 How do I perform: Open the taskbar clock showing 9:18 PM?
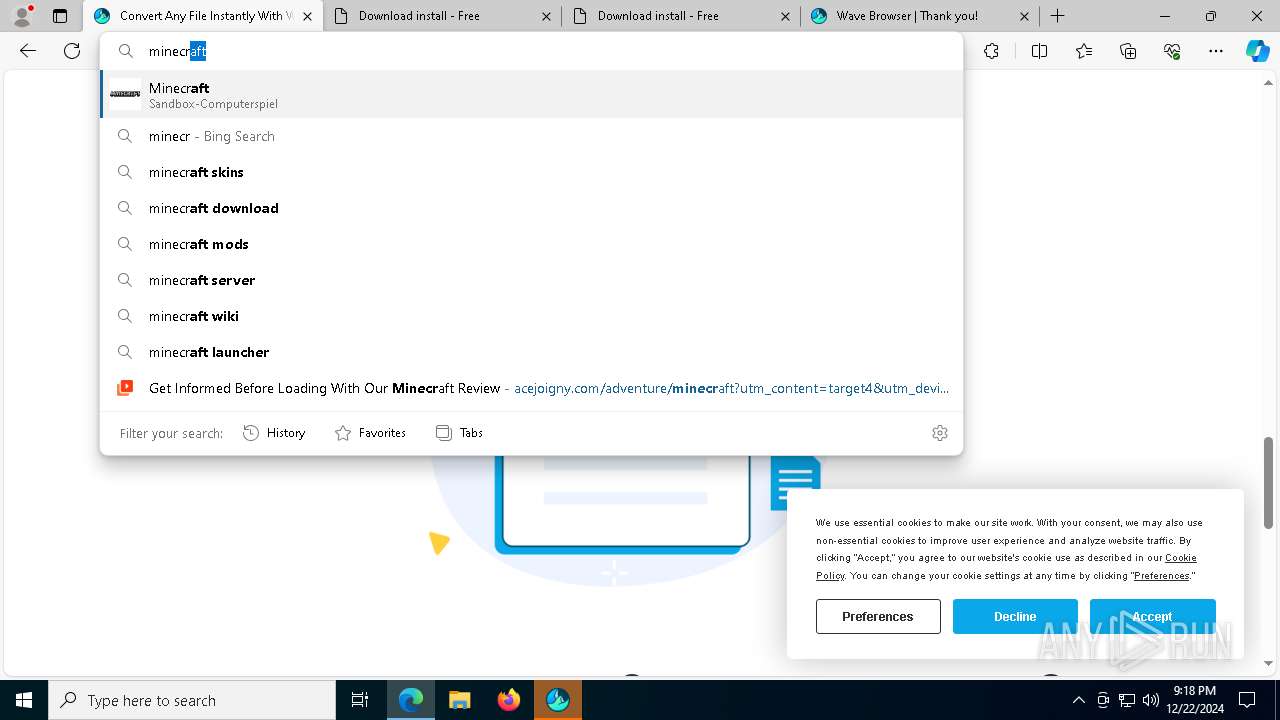click(1194, 700)
